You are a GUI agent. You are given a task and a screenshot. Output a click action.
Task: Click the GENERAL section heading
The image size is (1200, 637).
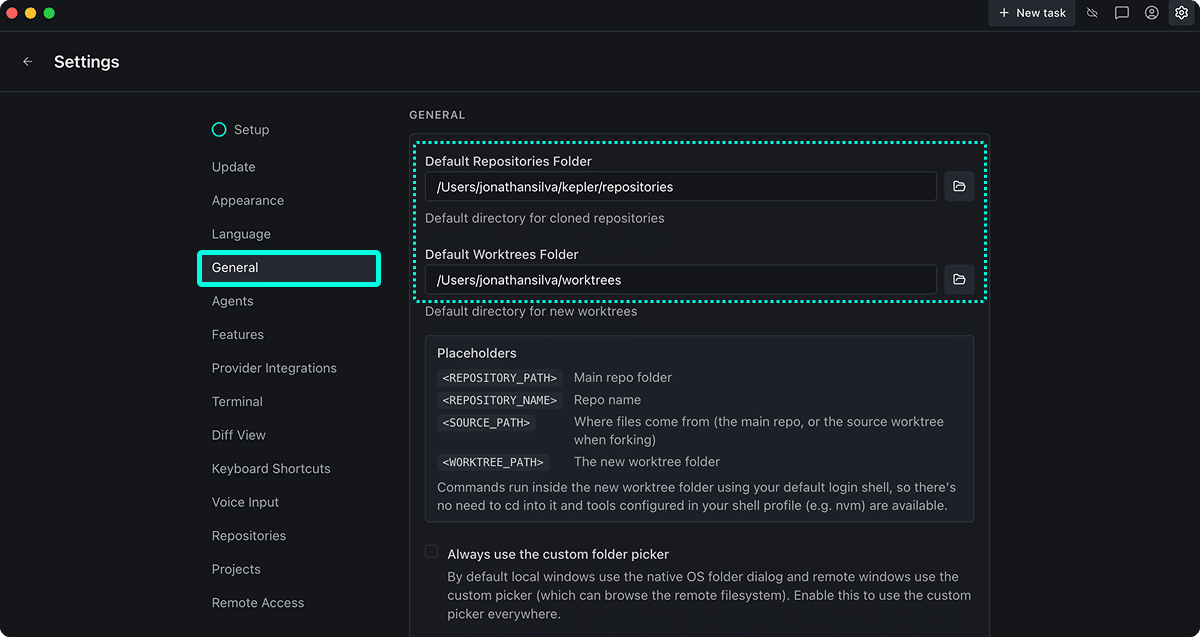pos(437,115)
